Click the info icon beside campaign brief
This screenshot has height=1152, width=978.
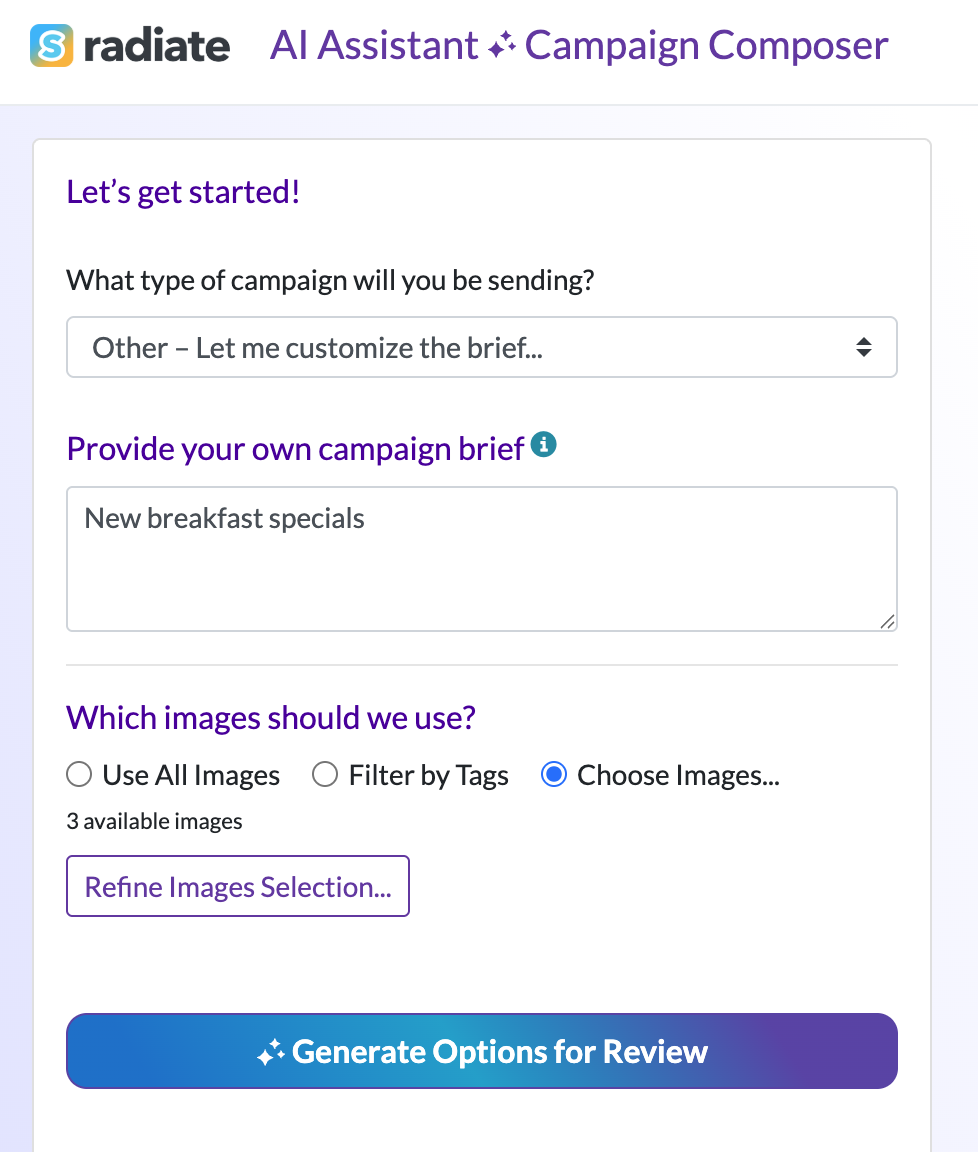point(544,444)
